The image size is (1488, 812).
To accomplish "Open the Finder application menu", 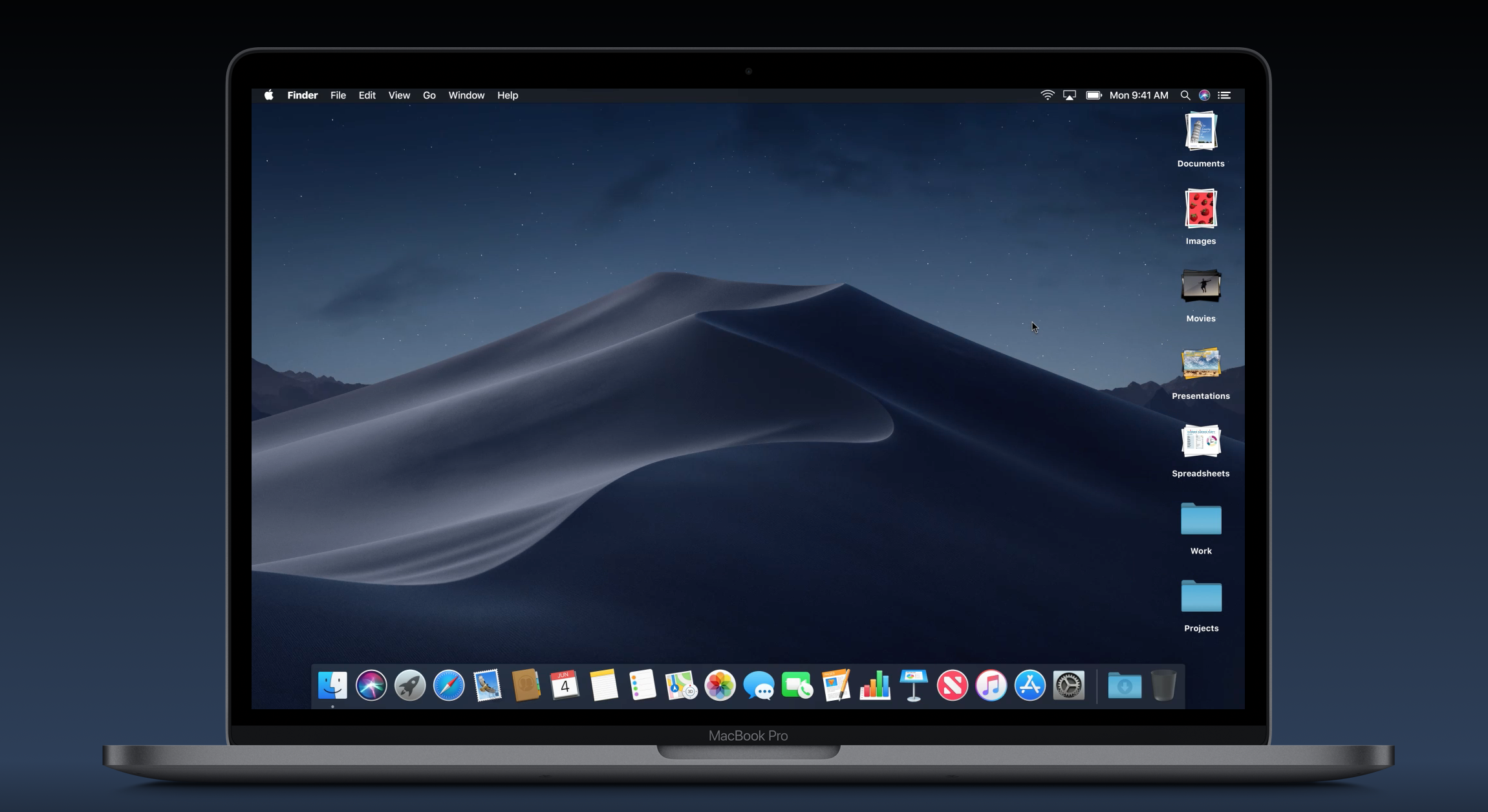I will click(303, 95).
